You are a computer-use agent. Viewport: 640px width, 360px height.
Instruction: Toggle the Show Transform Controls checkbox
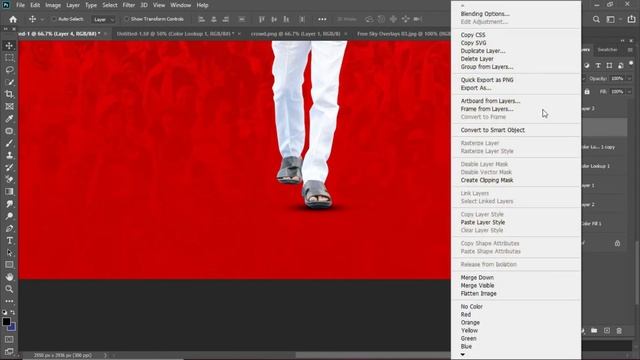[126, 19]
